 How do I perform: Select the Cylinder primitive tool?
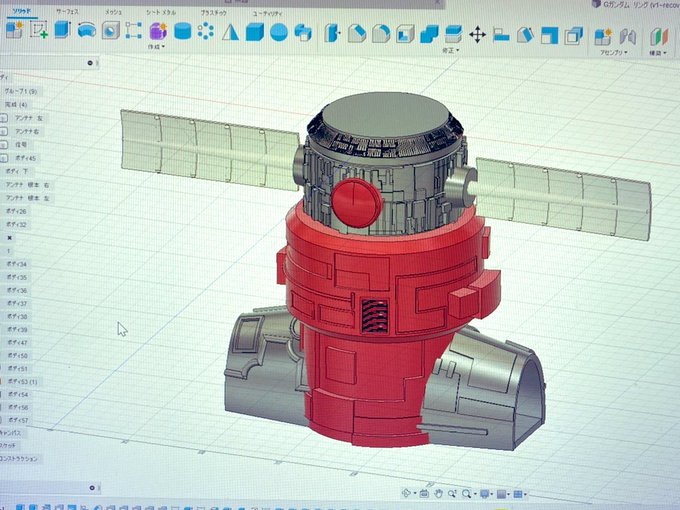(x=183, y=32)
